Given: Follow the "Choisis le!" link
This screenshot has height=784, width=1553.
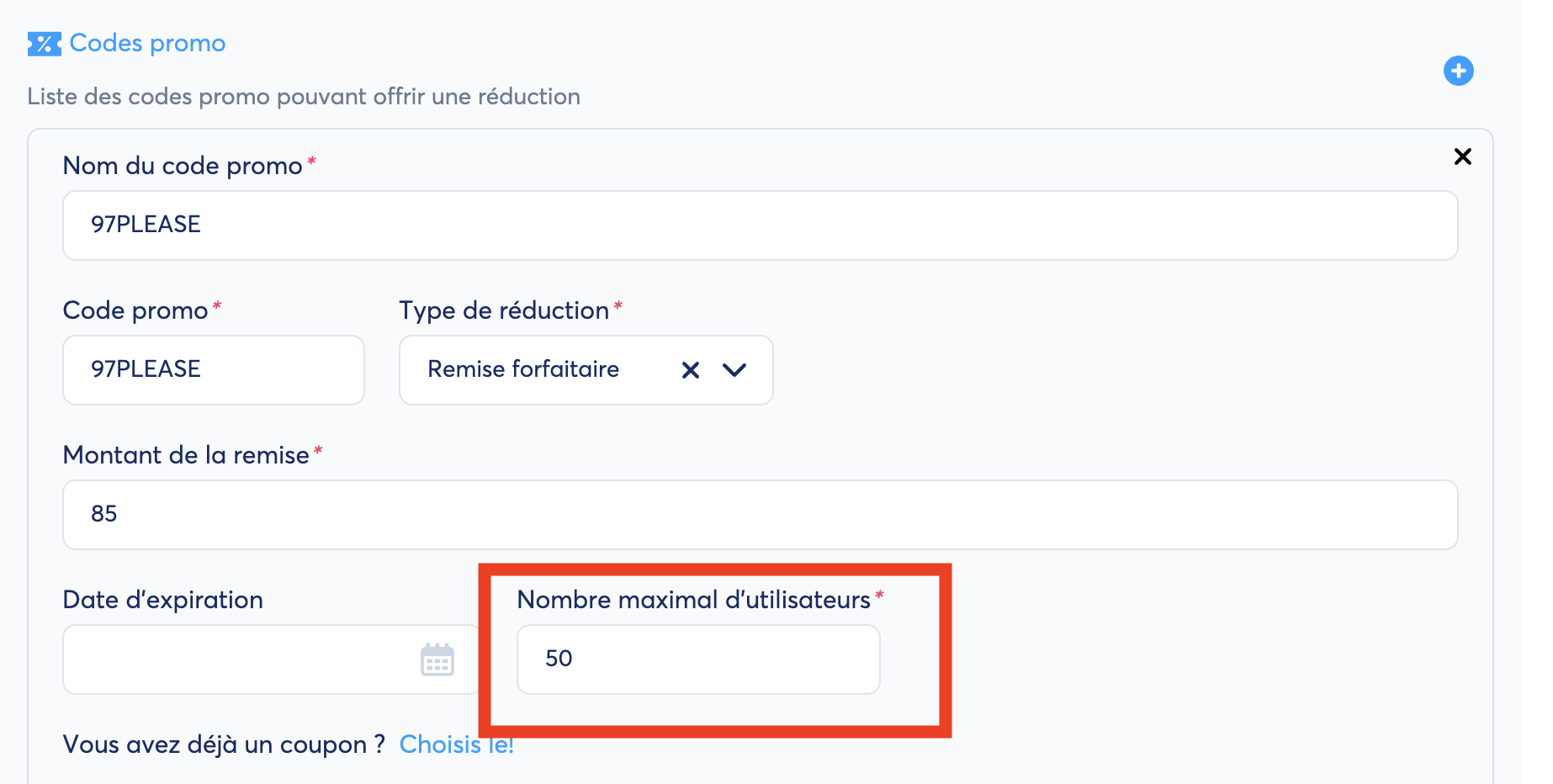Looking at the screenshot, I should pos(456,744).
